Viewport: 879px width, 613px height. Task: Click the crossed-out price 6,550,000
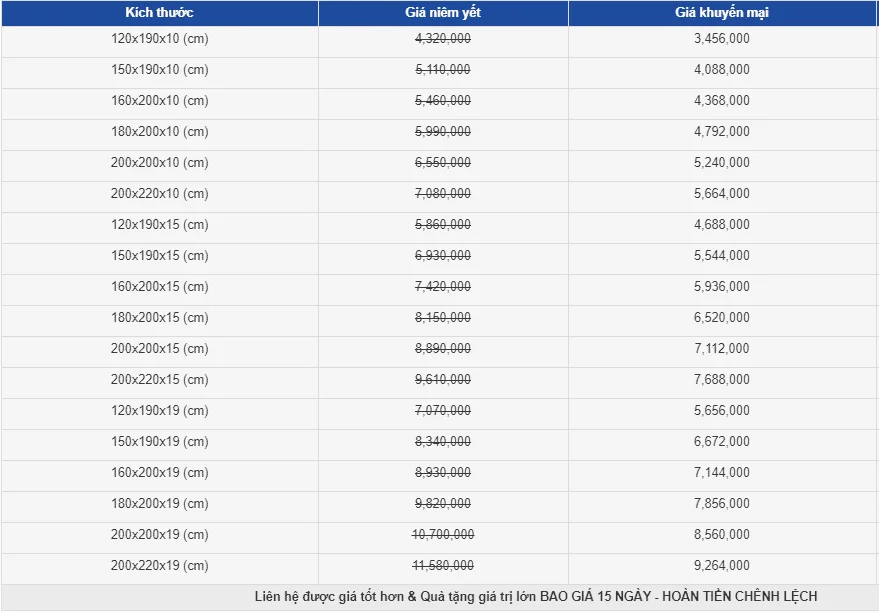(x=443, y=163)
